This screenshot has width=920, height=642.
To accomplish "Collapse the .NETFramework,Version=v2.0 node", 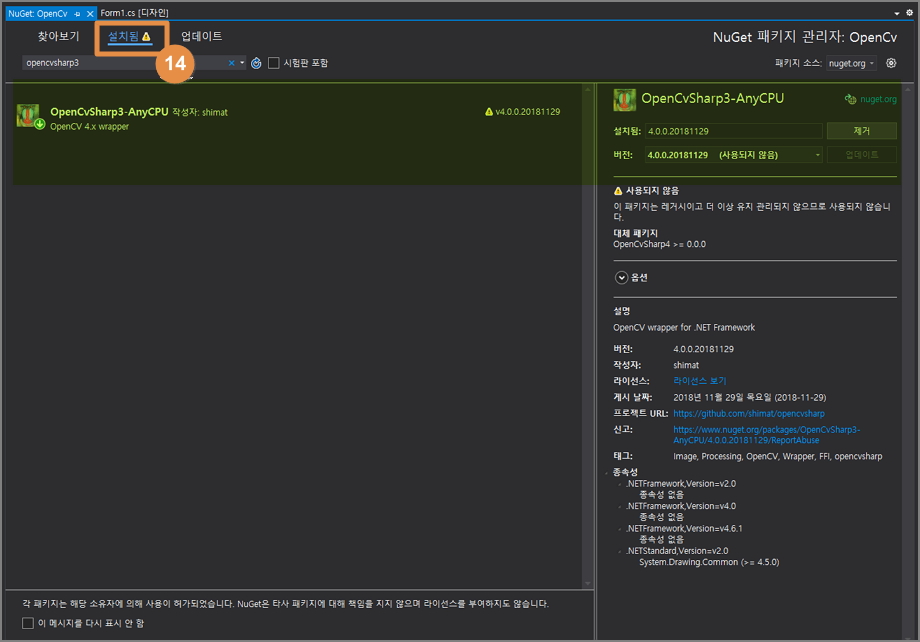I will click(620, 485).
